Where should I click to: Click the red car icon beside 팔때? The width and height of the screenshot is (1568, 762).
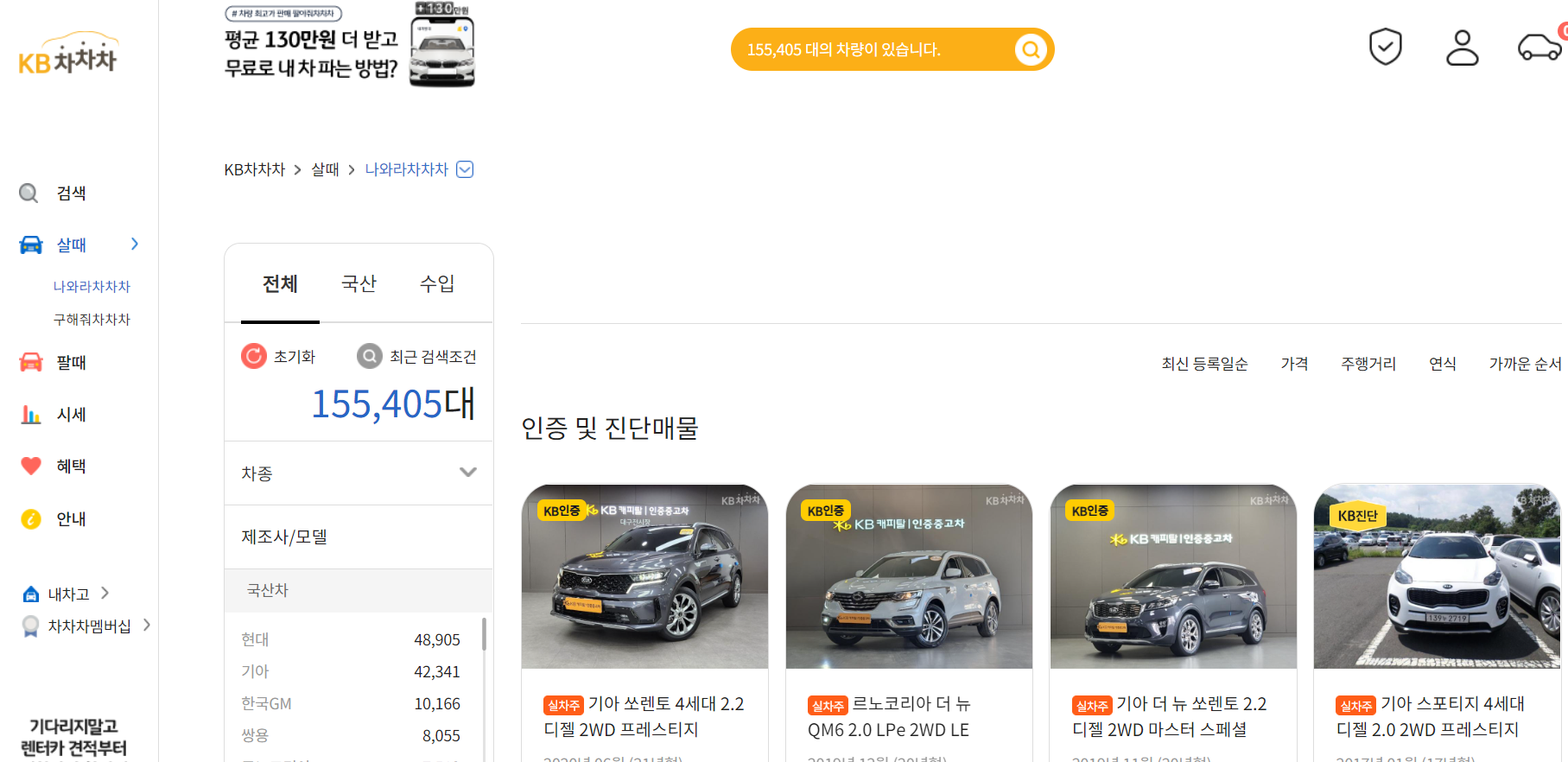[x=31, y=362]
